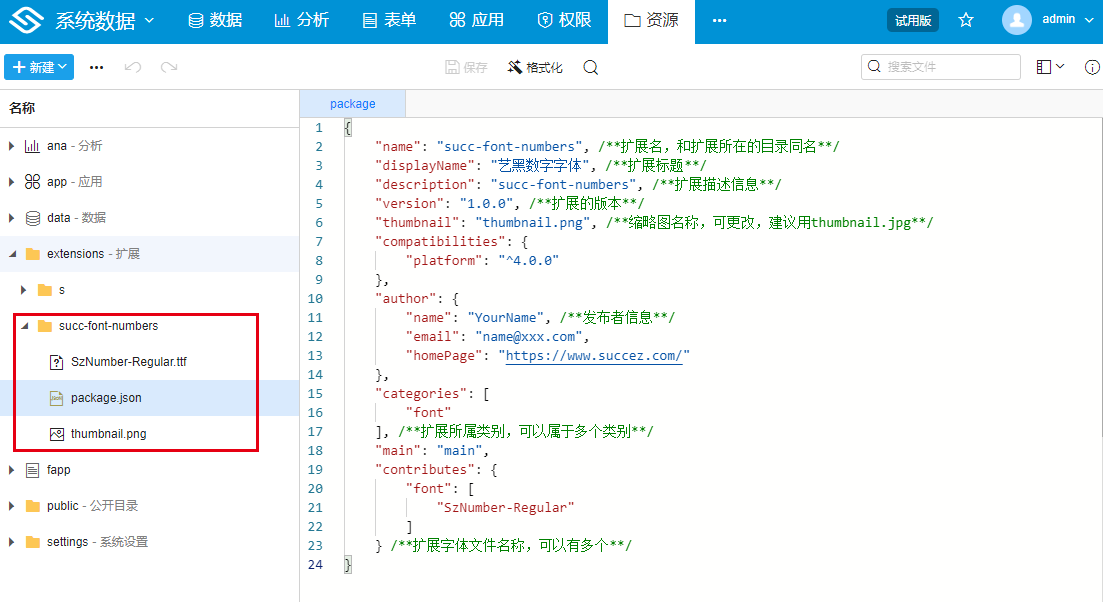Image resolution: width=1103 pixels, height=602 pixels.
Task: Expand the ana analysis folder
Action: (12, 146)
